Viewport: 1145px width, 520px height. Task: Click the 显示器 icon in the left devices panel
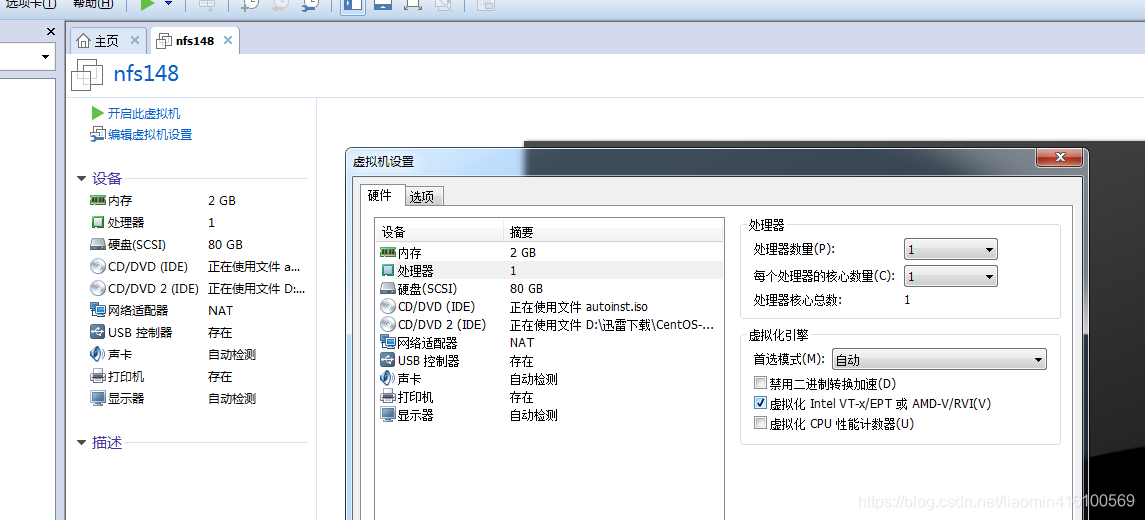pyautogui.click(x=98, y=398)
